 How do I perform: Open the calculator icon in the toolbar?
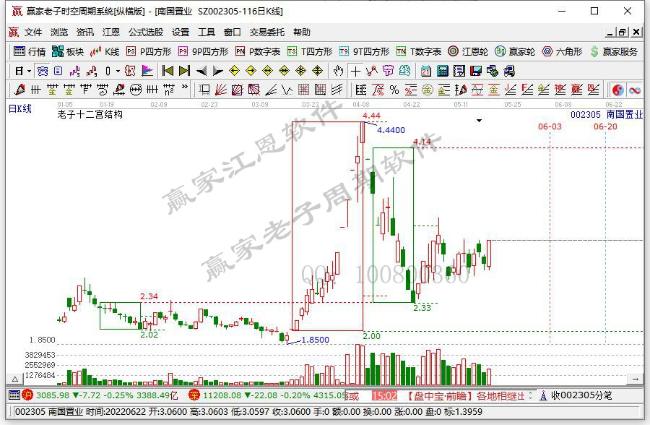click(x=442, y=71)
